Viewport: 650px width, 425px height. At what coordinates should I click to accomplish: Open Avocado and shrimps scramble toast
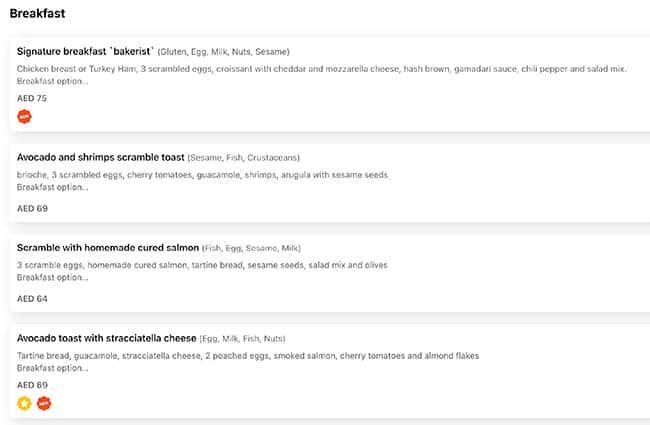pos(100,157)
